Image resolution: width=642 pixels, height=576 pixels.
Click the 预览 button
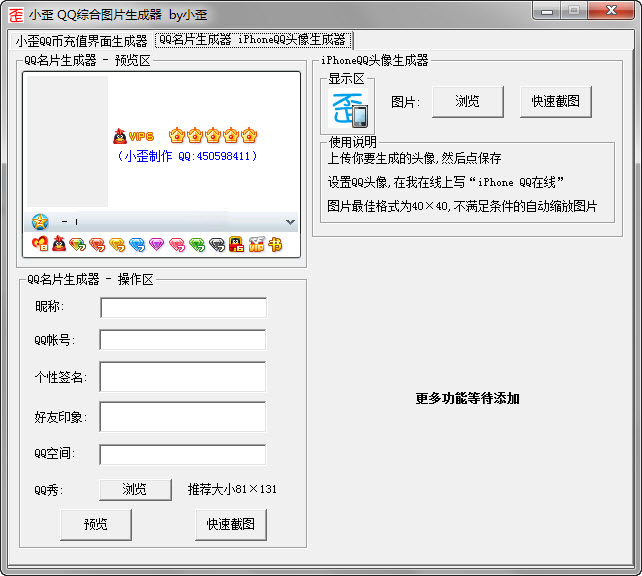[96, 524]
